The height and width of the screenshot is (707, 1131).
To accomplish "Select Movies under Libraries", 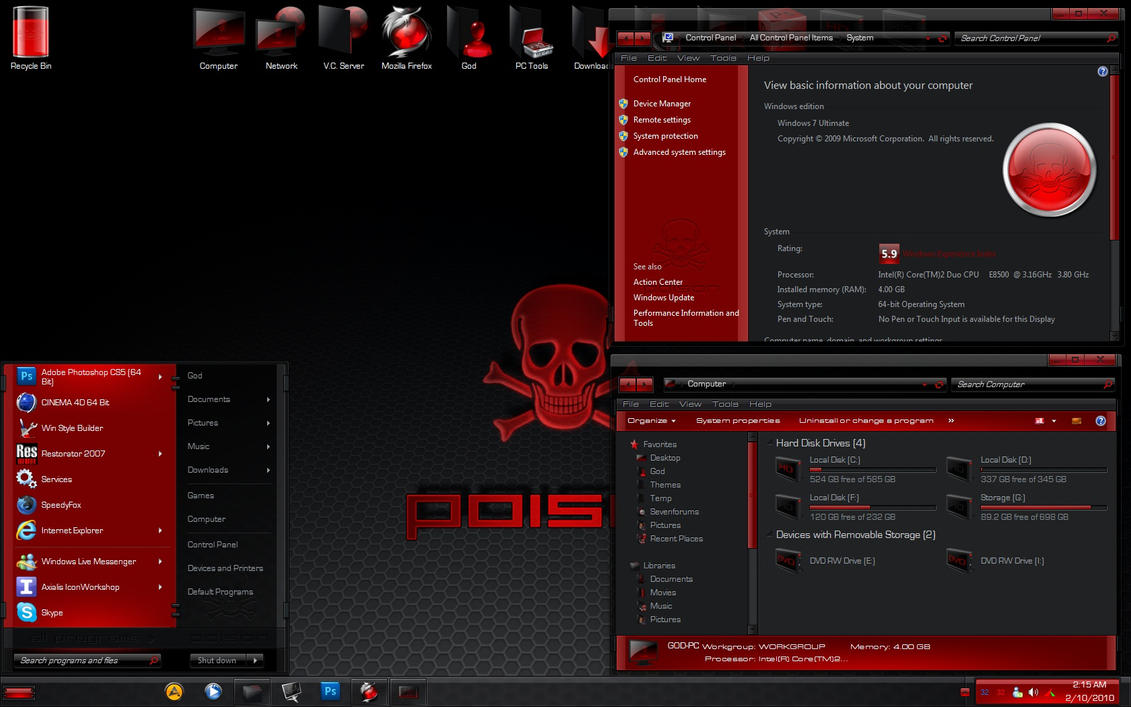I will [662, 592].
